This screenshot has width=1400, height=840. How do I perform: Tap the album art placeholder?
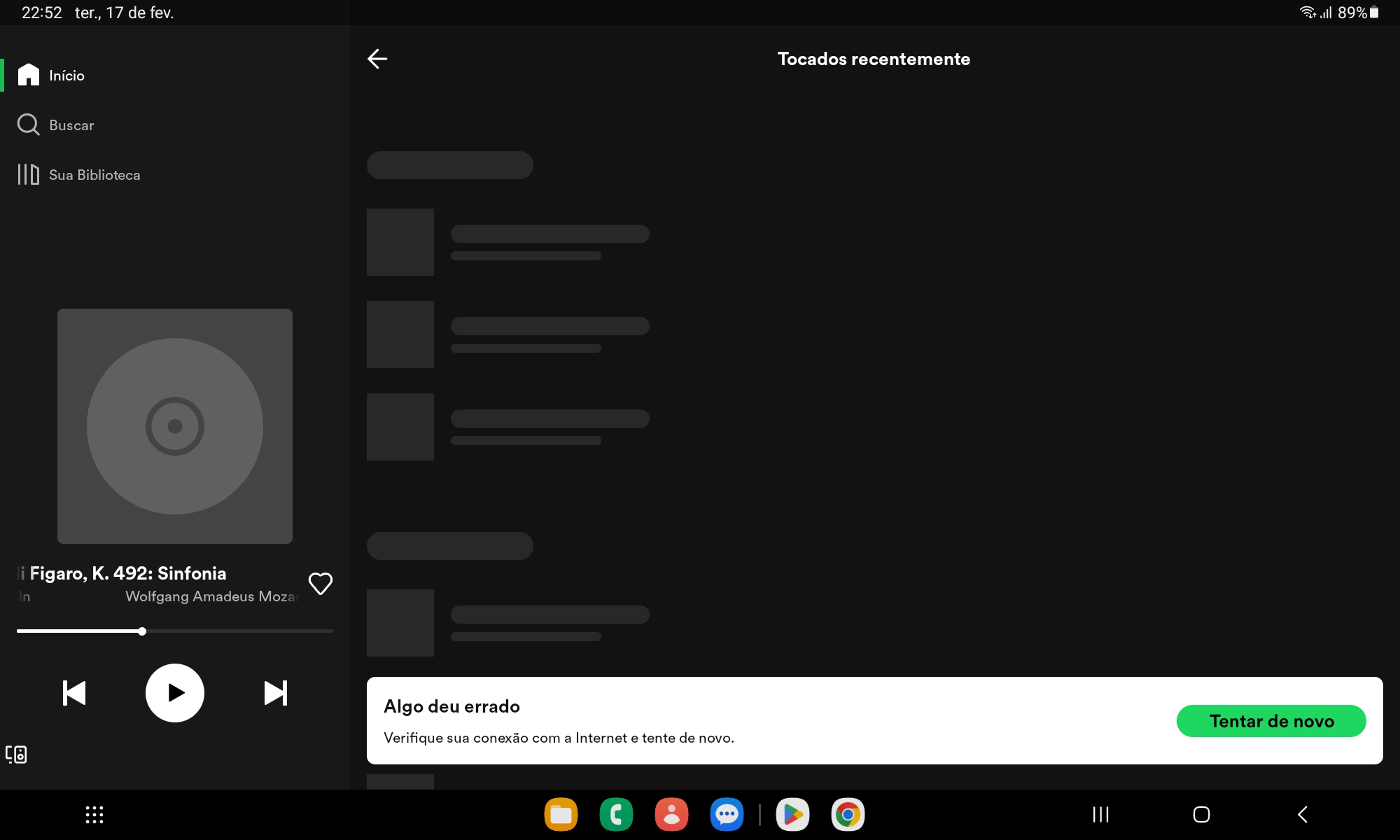point(175,426)
